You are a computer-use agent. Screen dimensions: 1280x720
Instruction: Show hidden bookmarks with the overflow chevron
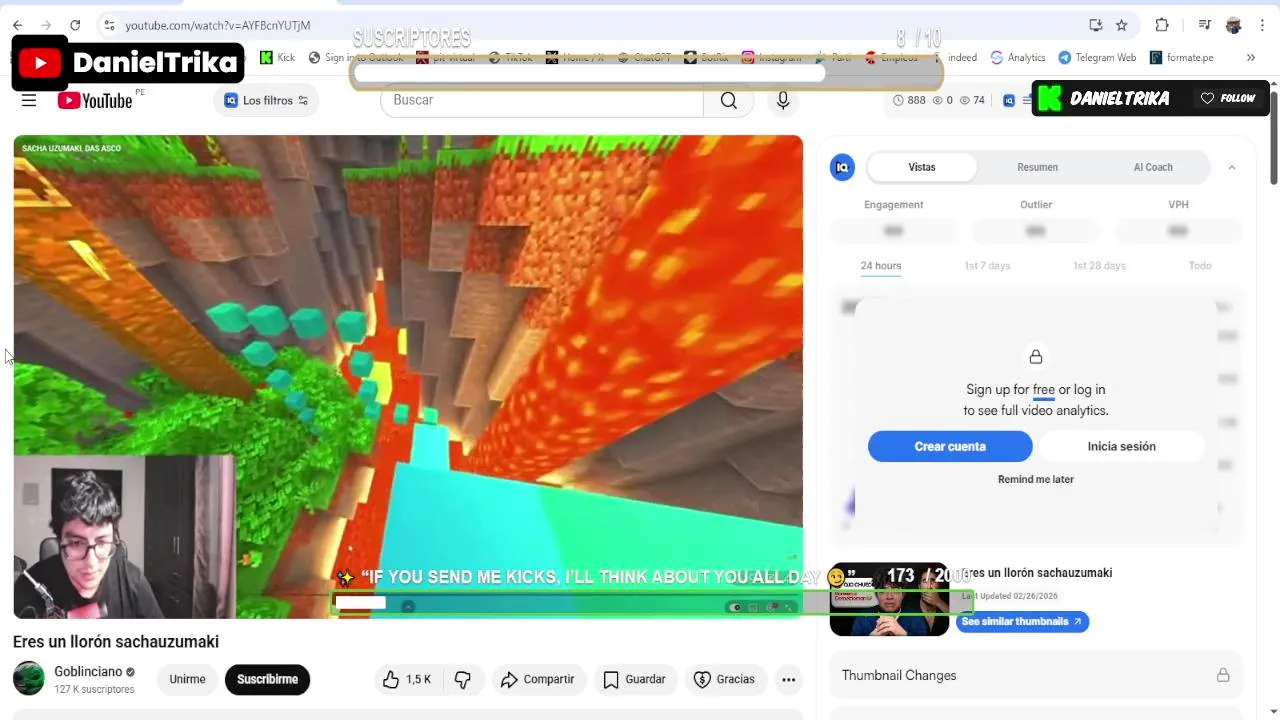click(x=1250, y=57)
